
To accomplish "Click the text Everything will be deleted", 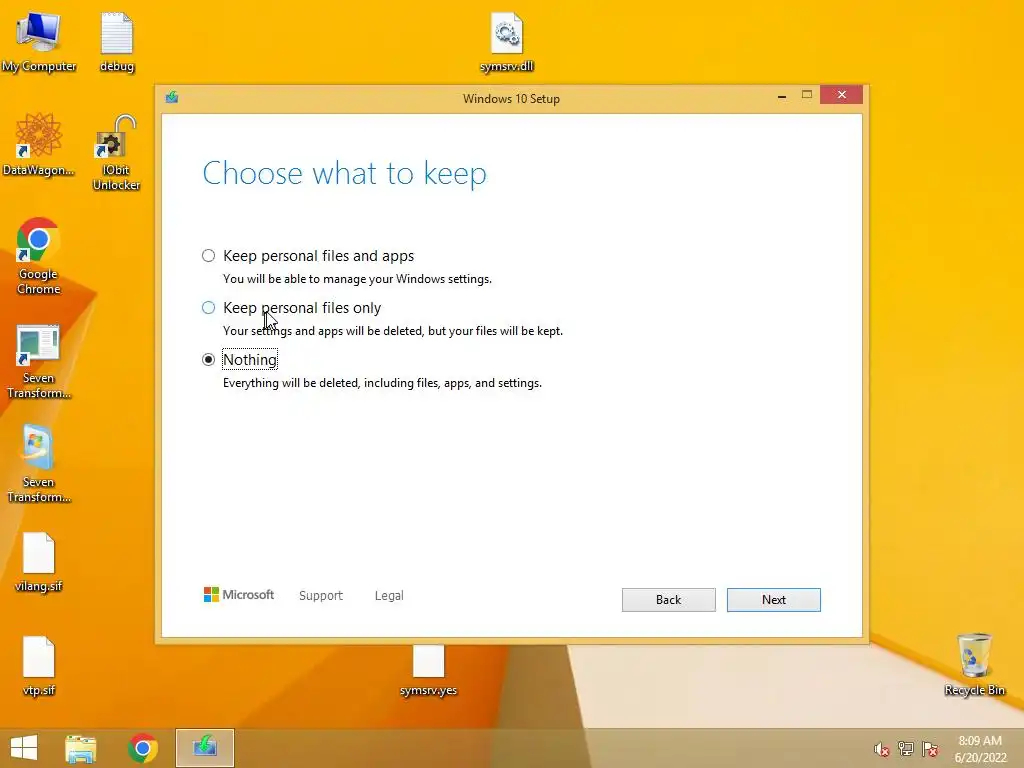I will coord(291,383).
